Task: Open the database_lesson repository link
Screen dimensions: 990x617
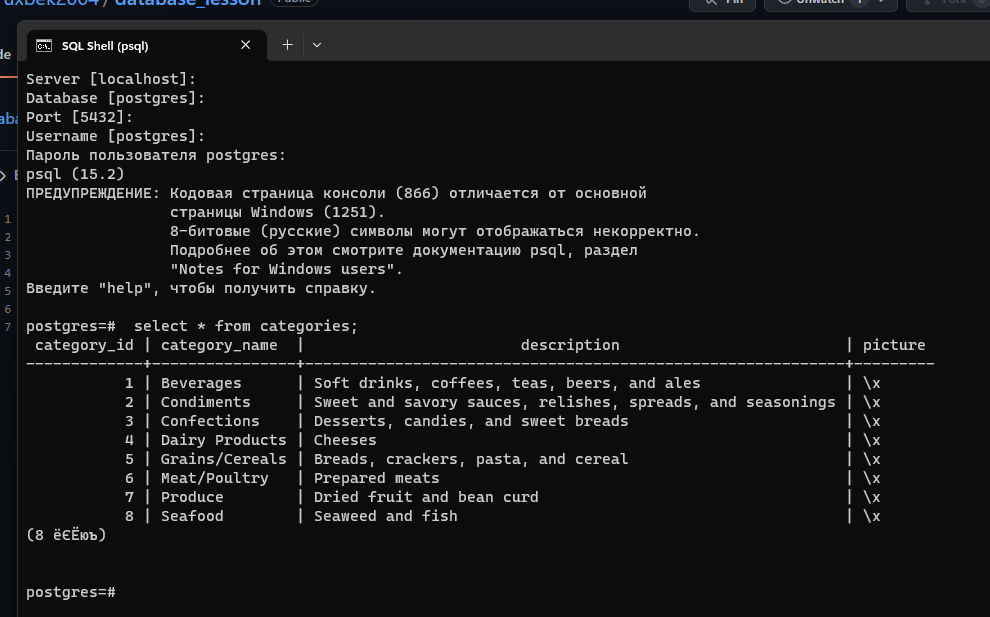Action: 185,2
